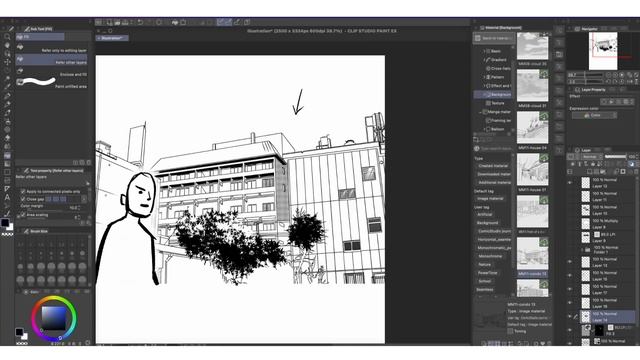Filter by Monochrome tag
640x360 pixels.
490,256
